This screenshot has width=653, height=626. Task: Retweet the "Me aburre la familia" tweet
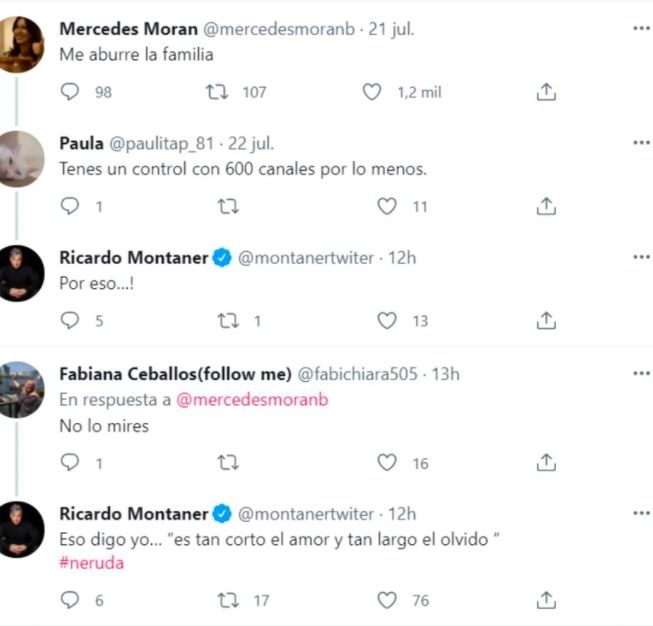212,92
